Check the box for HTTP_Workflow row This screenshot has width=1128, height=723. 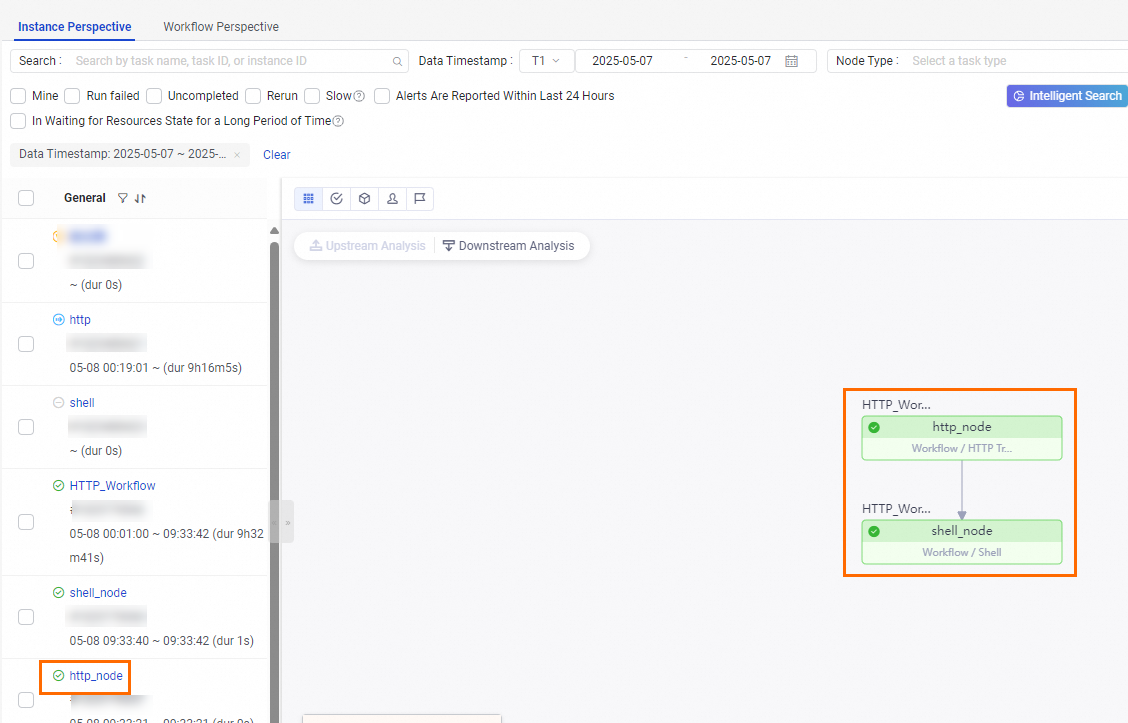point(26,522)
